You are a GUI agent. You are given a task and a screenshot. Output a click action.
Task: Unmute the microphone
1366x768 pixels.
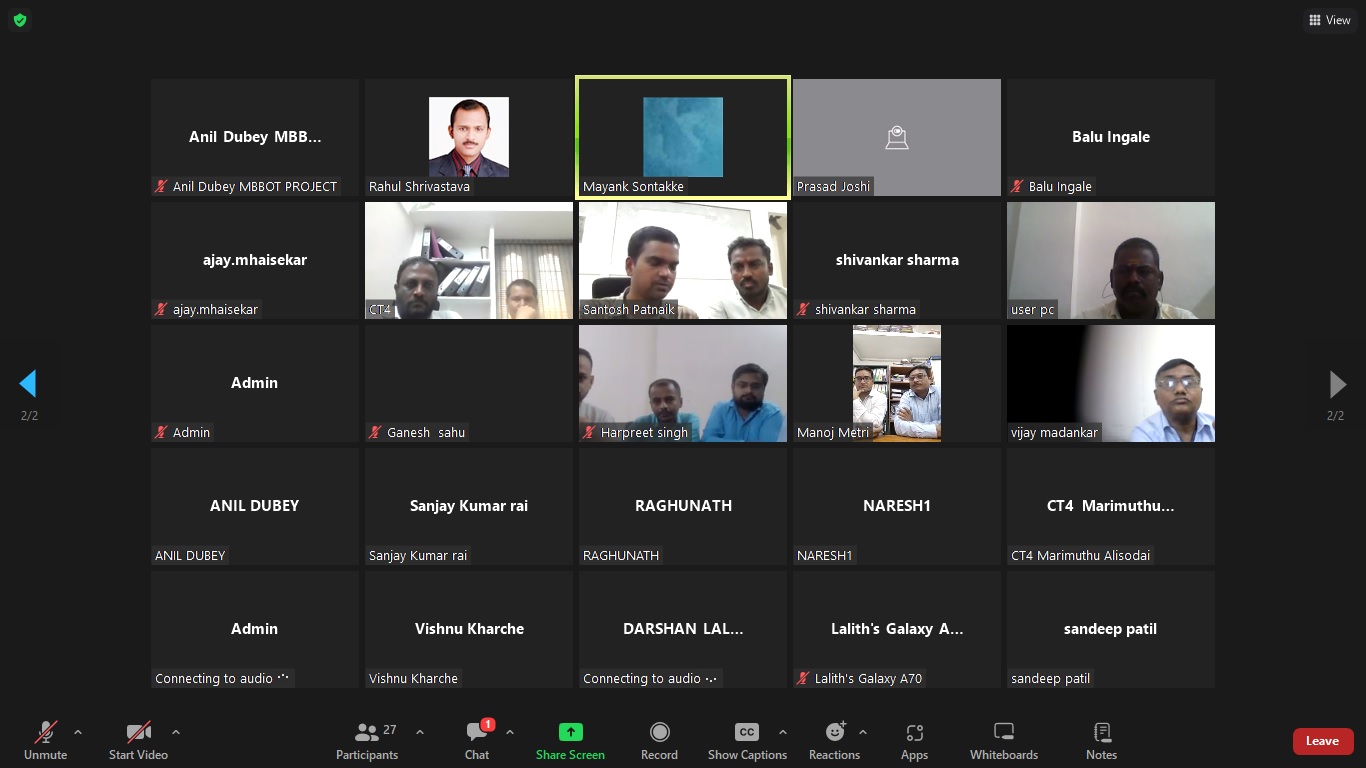coord(46,741)
